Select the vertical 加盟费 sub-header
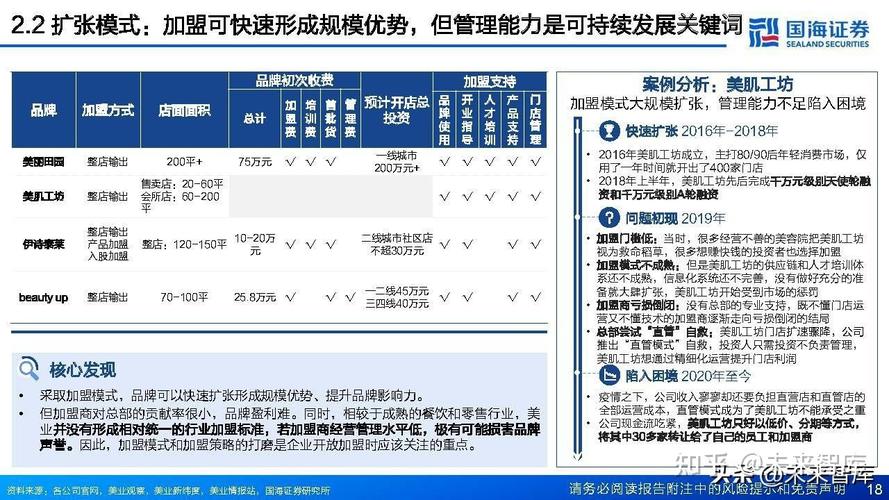The image size is (889, 500). tap(290, 119)
